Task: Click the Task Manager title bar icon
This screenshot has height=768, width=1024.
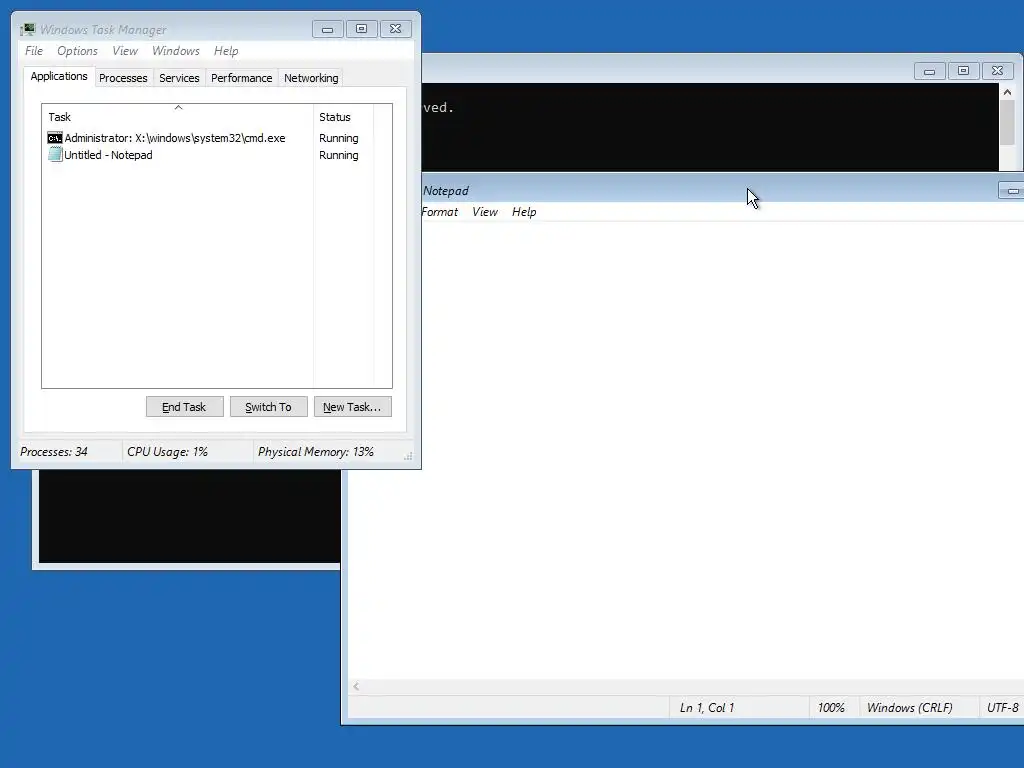Action: tap(27, 29)
